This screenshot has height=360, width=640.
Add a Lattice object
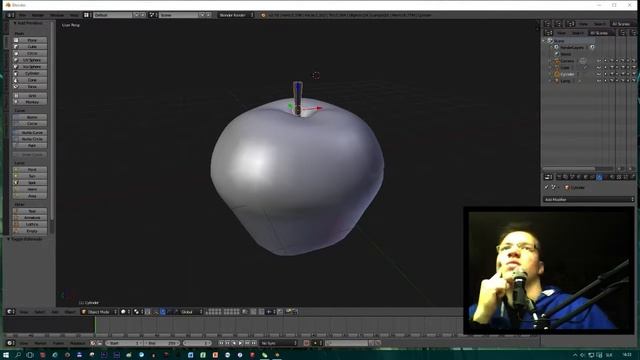click(x=30, y=224)
